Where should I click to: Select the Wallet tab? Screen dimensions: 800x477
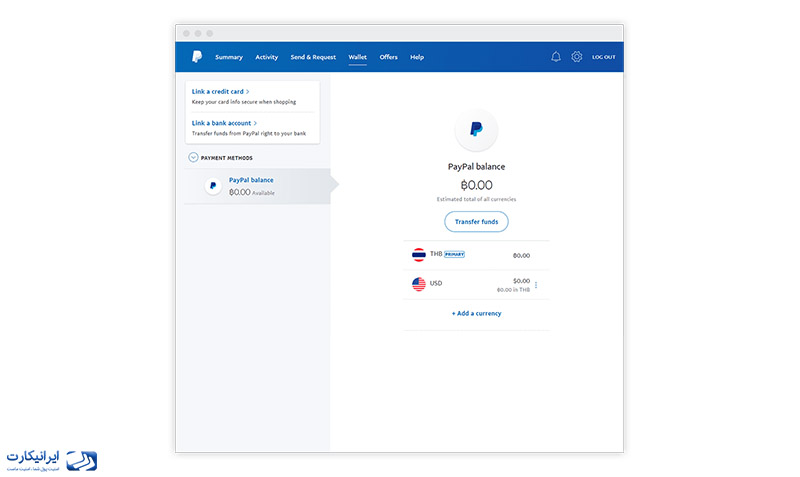click(357, 57)
